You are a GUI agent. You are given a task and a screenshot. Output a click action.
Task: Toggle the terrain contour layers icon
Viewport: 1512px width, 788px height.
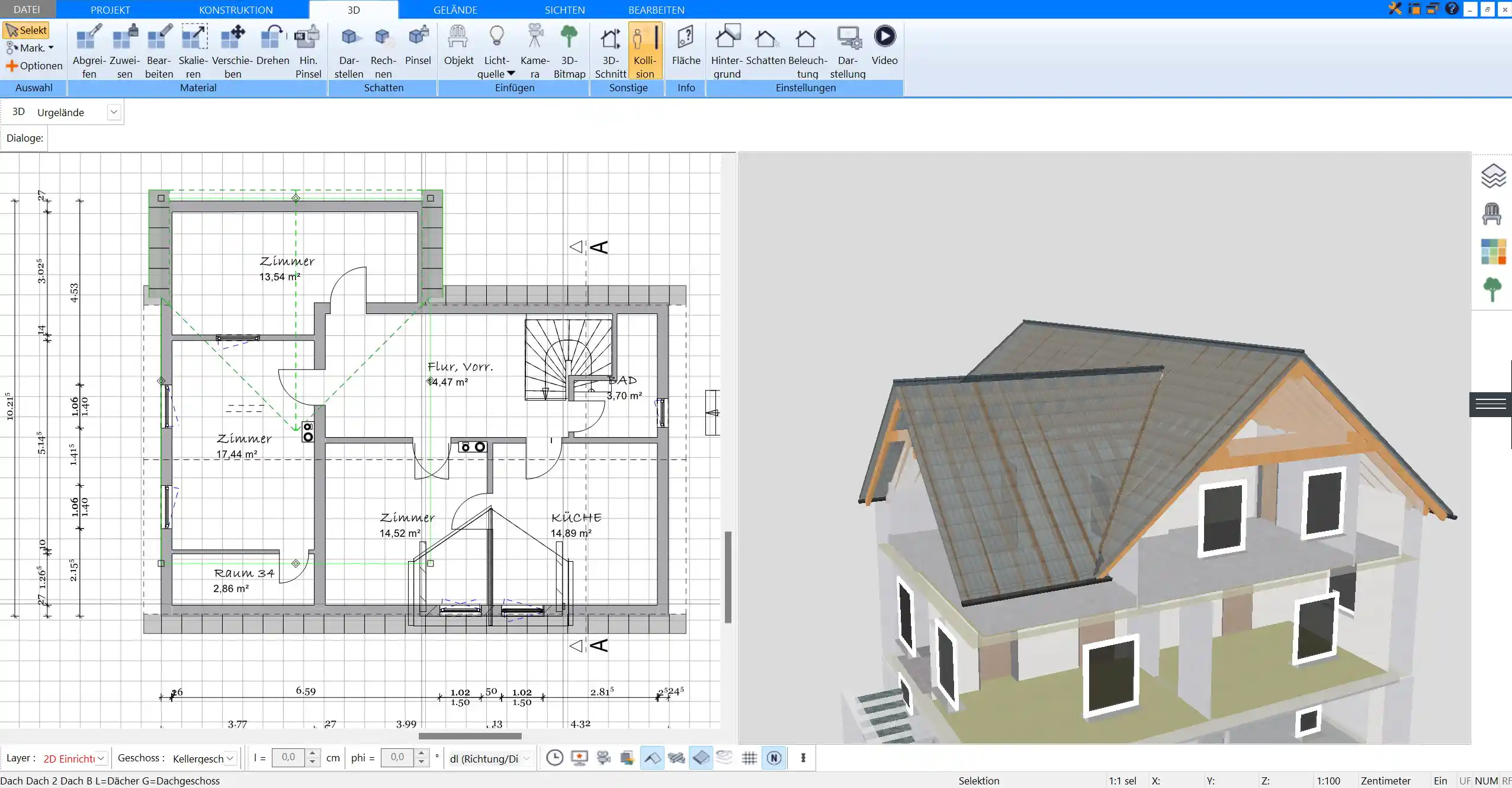725,758
